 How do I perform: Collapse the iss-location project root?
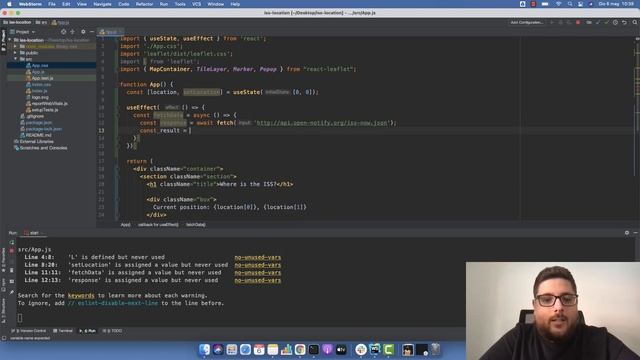tap(9, 40)
